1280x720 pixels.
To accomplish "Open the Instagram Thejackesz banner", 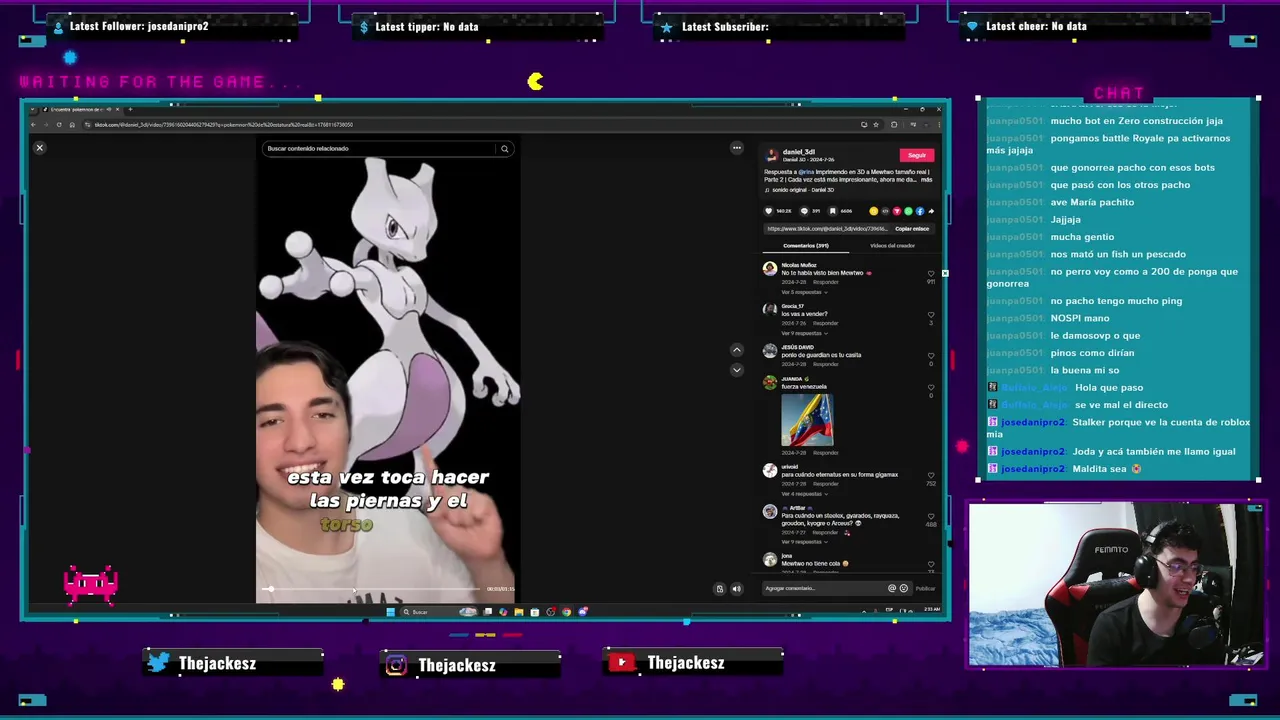I will click(470, 664).
